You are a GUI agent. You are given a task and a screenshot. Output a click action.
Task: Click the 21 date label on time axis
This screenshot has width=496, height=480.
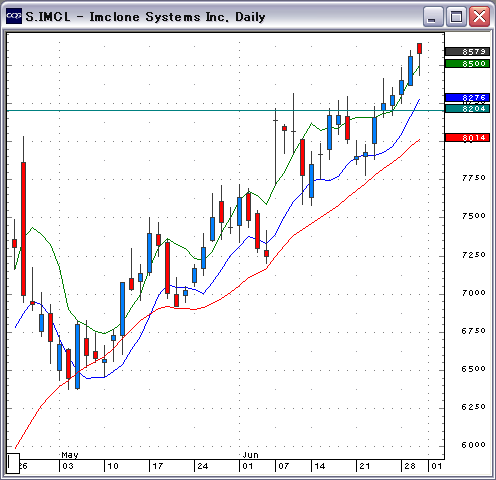point(365,466)
